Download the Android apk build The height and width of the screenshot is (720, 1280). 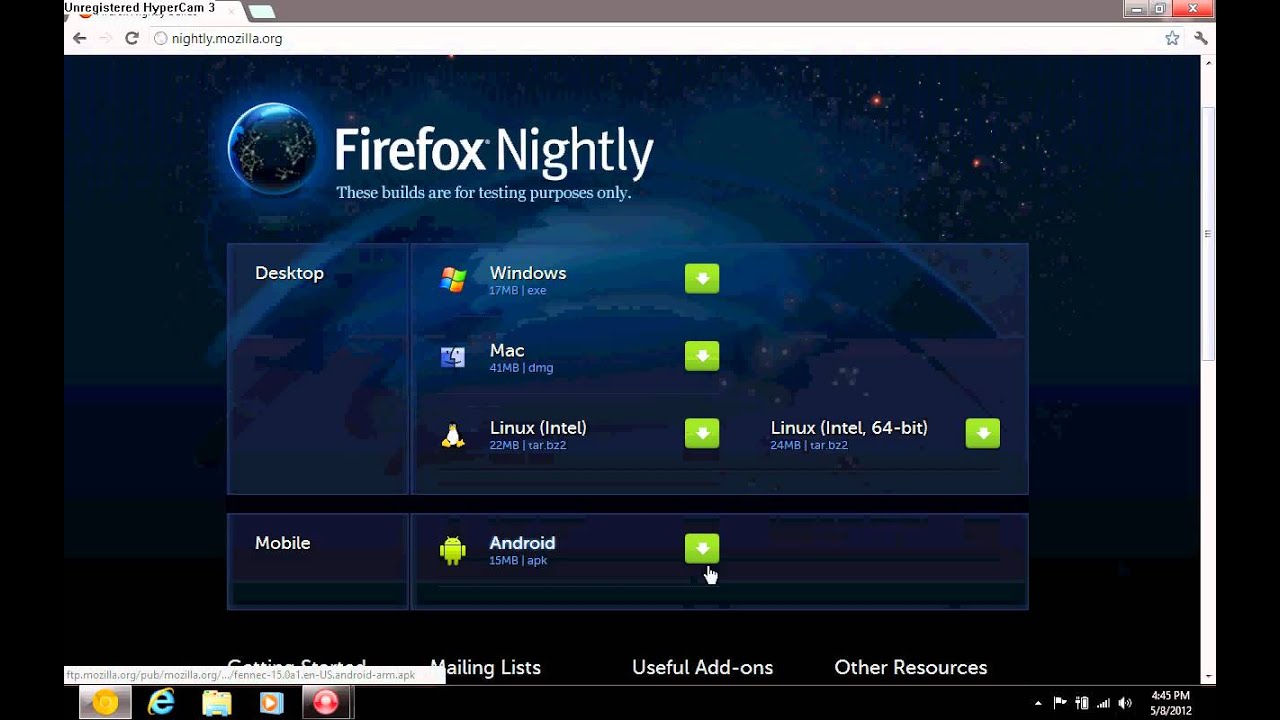(702, 548)
